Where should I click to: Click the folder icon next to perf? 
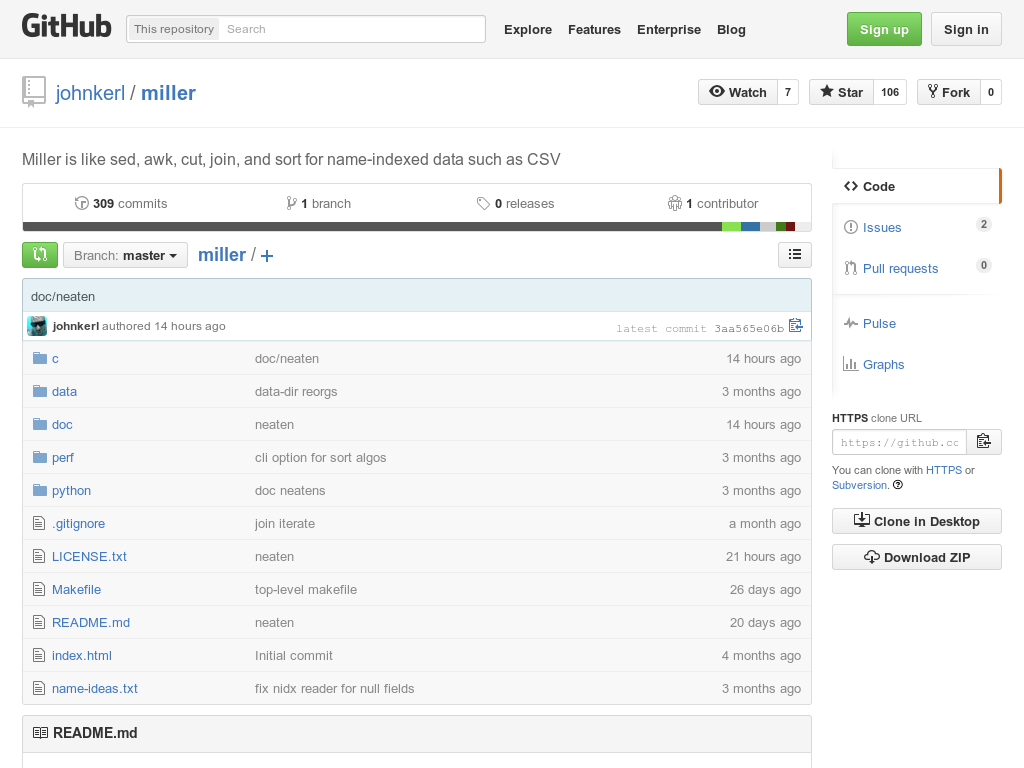coord(40,457)
